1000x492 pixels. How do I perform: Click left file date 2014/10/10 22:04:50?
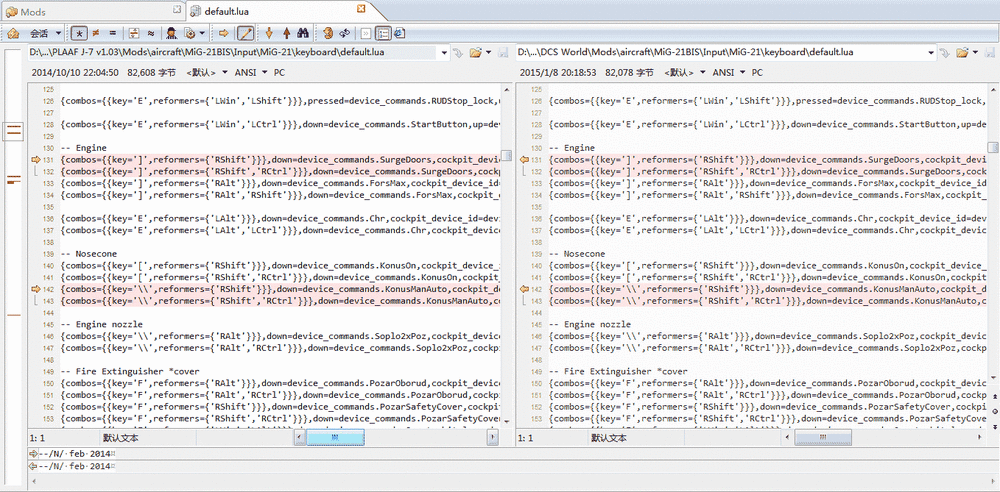click(75, 73)
